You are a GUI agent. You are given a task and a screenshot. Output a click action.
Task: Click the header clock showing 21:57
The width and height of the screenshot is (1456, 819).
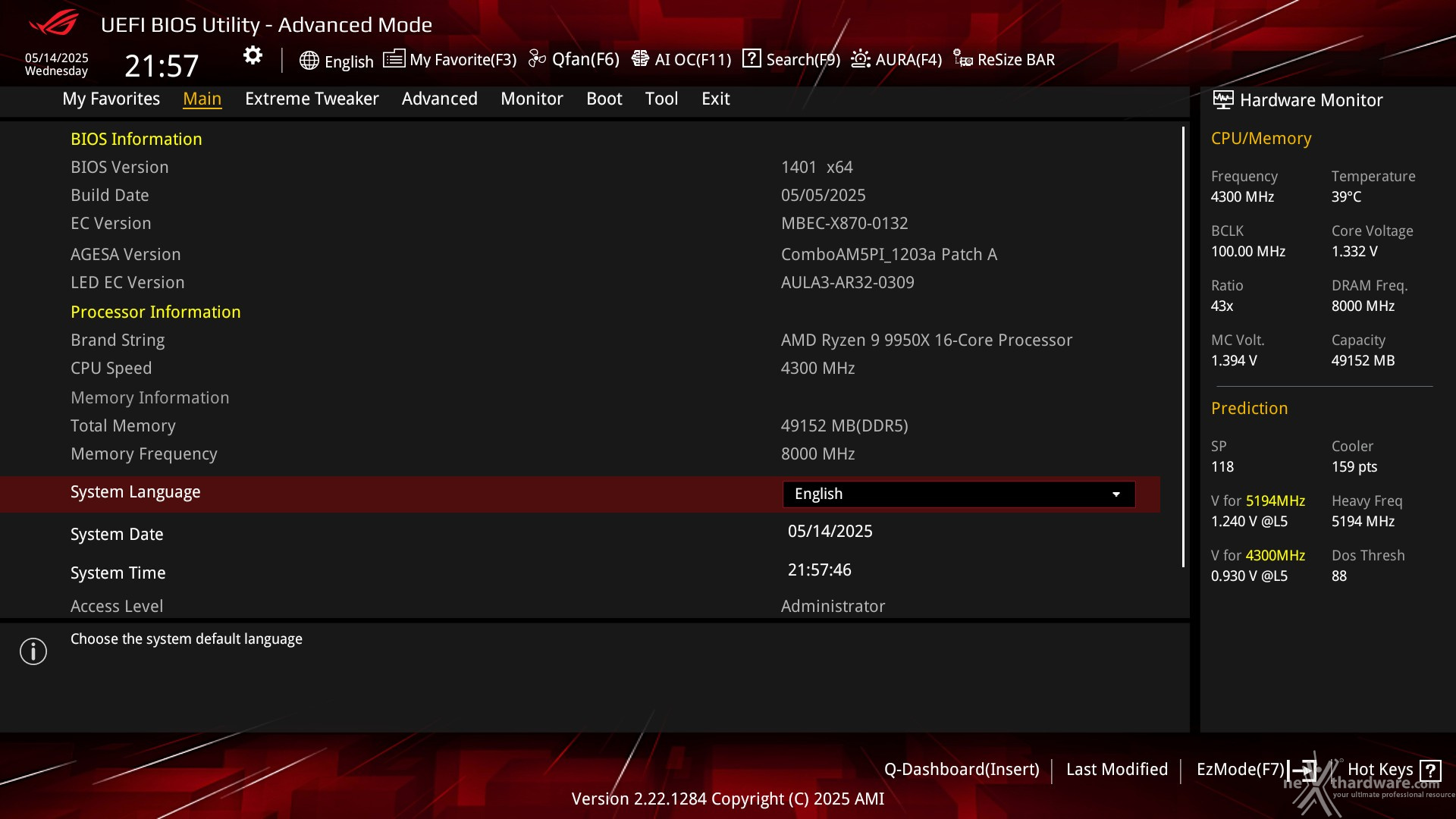[162, 66]
